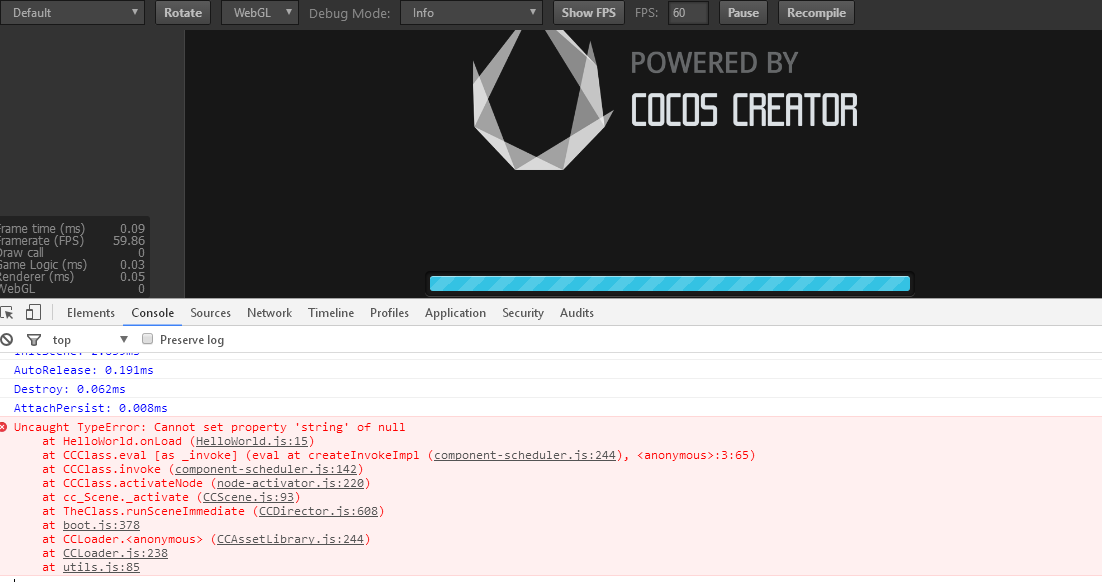Open the component-scheduler.js:244 link

524,455
